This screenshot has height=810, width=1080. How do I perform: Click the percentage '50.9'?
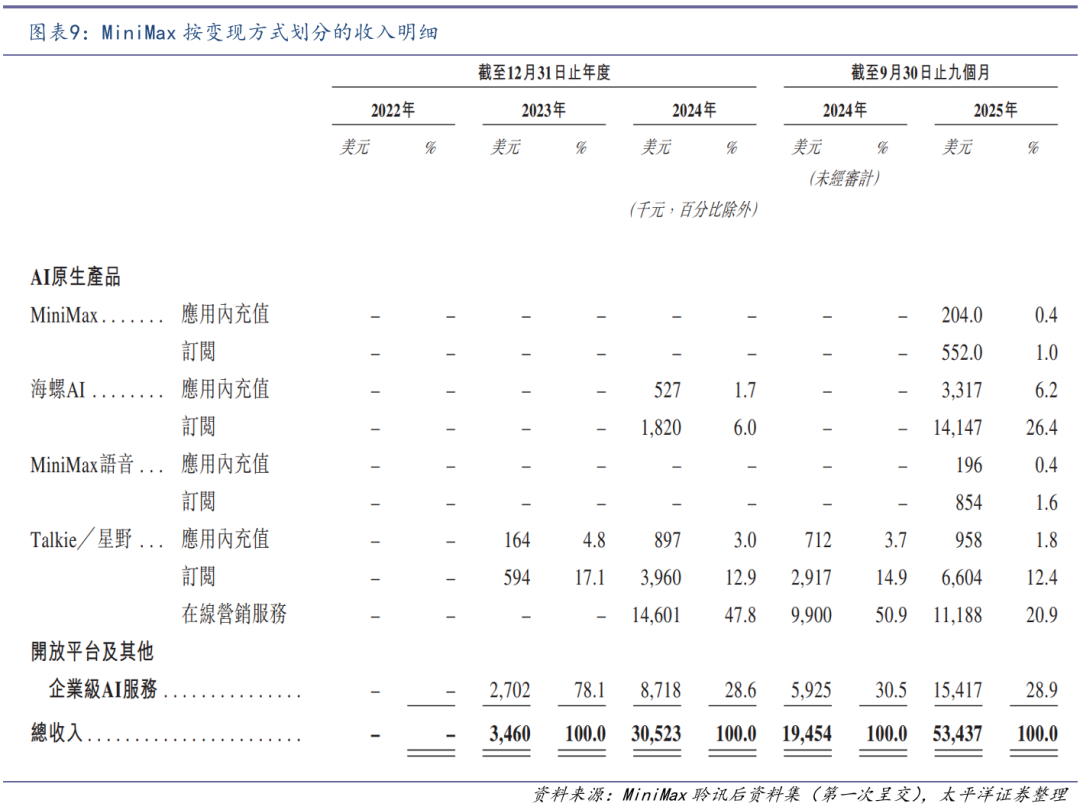coord(891,615)
